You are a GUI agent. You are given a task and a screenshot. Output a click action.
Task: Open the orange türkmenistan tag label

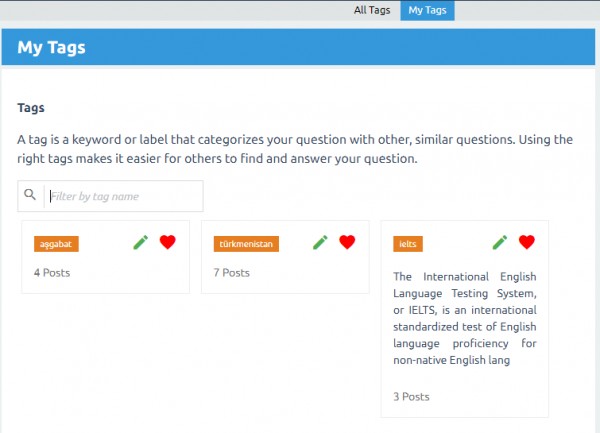point(246,244)
